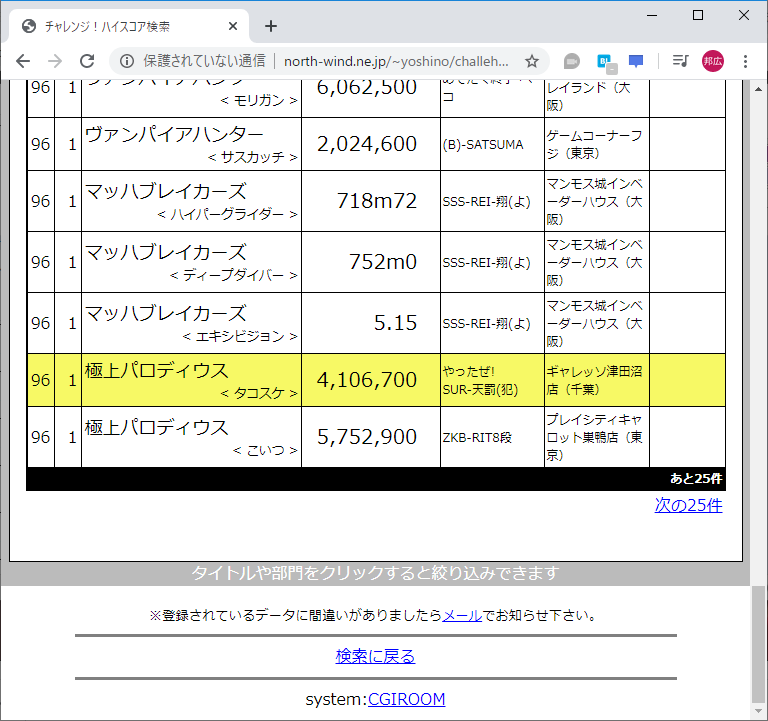The height and width of the screenshot is (721, 768).
Task: Open the blue B! bookmark extension
Action: coord(606,62)
